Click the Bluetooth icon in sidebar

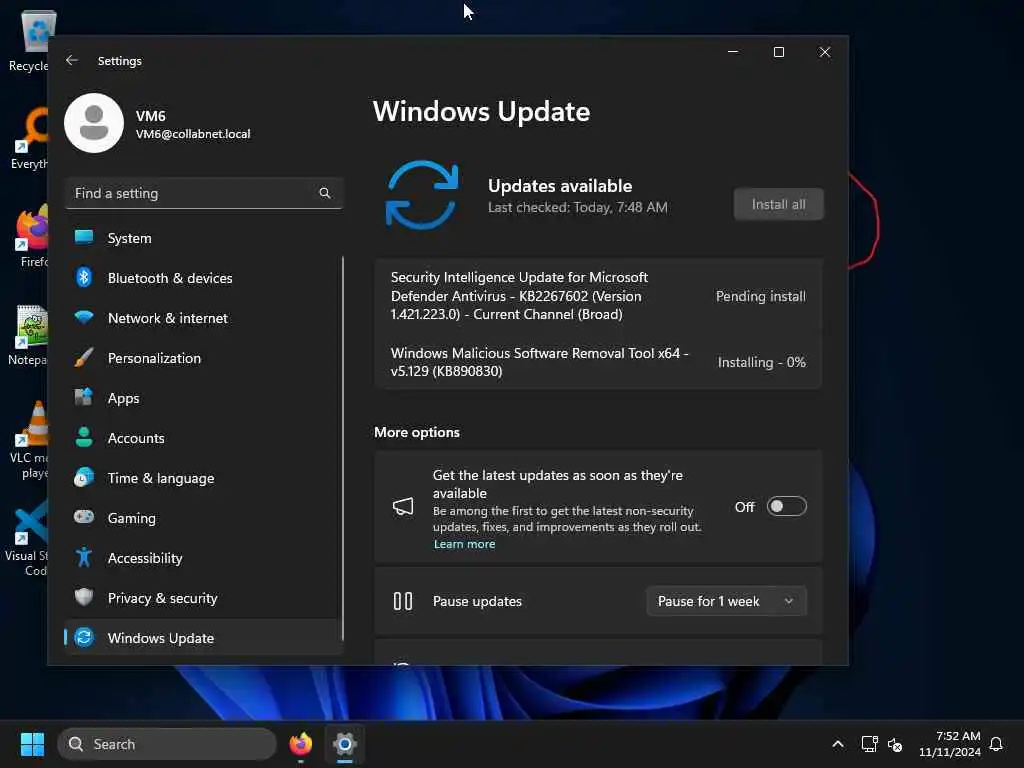[x=84, y=278]
